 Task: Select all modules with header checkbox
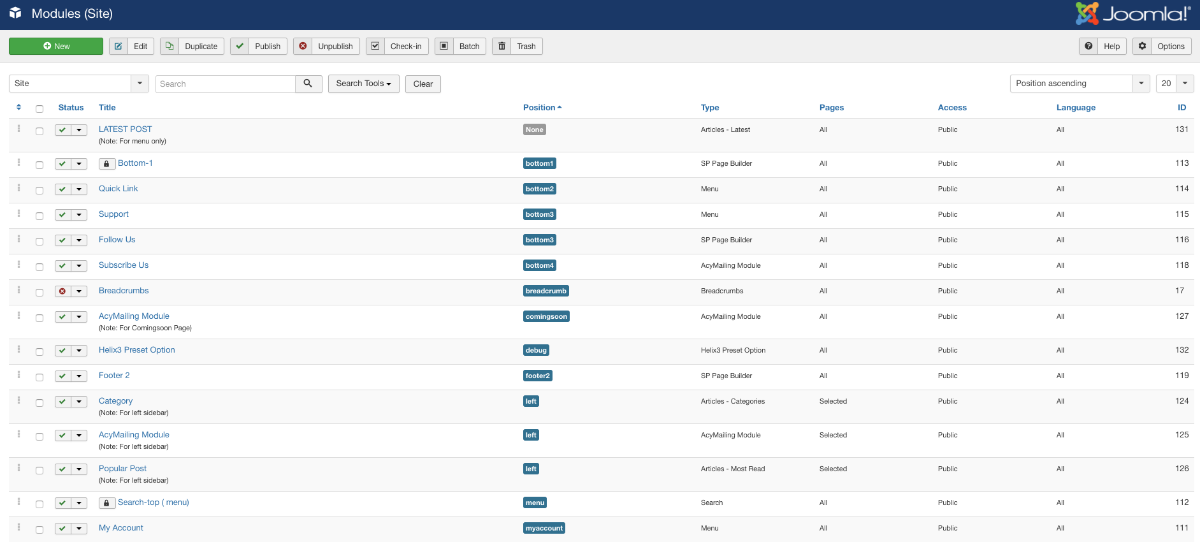pyautogui.click(x=40, y=108)
